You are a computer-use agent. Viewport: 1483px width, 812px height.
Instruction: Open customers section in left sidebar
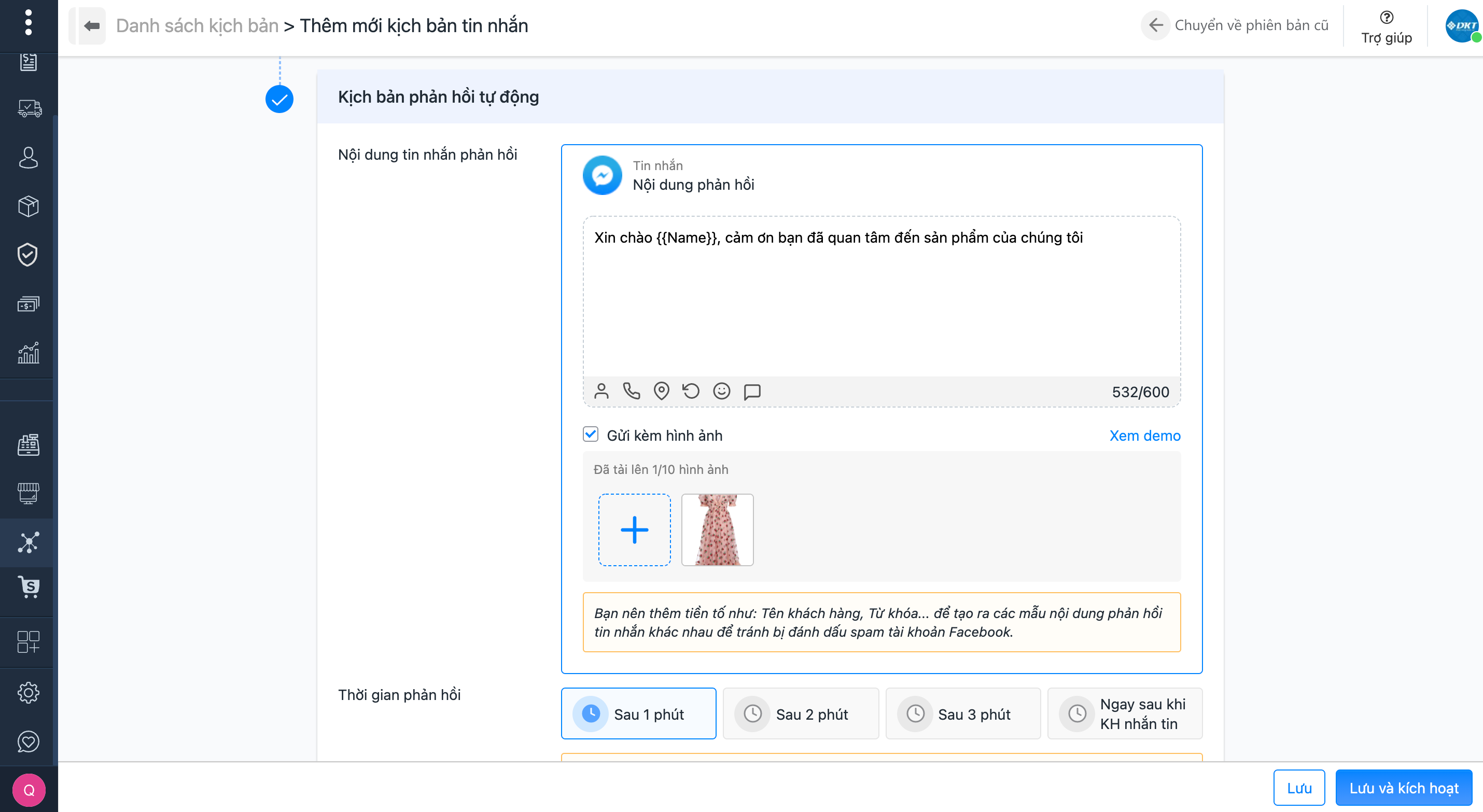coord(28,157)
